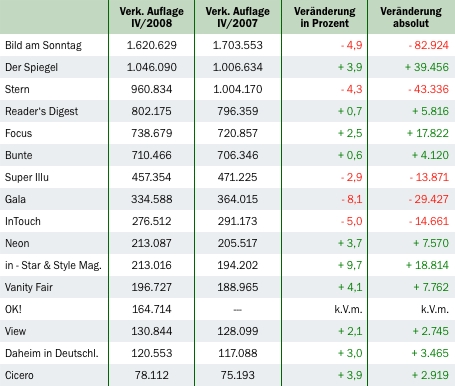Screen dimensions: 455x386
Task: Click the Verk. Auflage IV/2007 column header
Action: (x=237, y=17)
